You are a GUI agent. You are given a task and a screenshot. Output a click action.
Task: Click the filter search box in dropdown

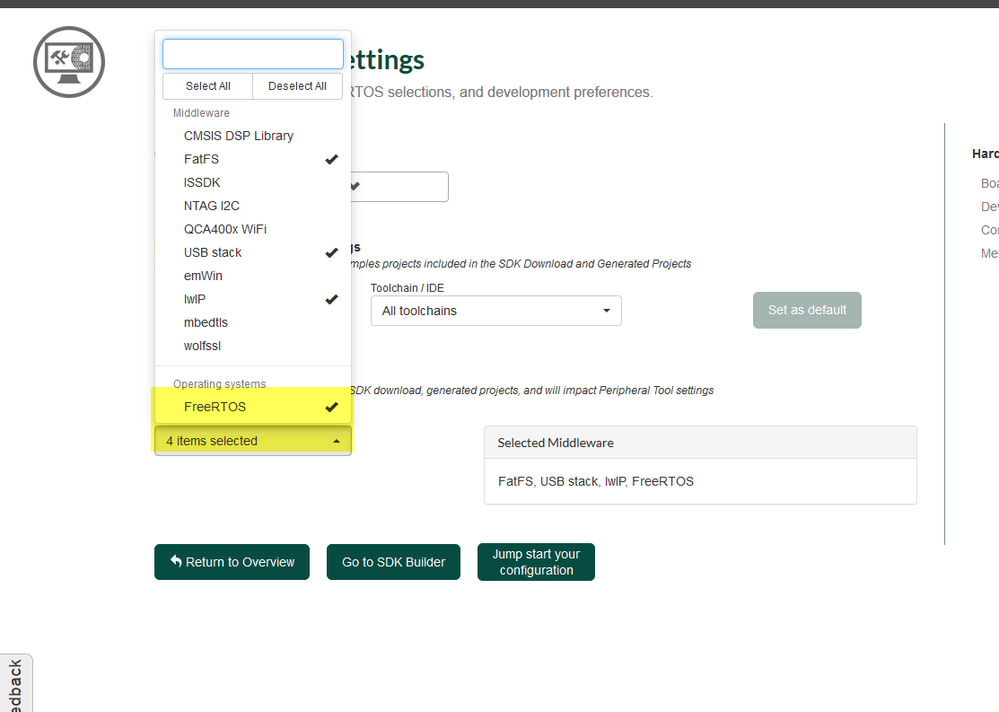click(253, 54)
